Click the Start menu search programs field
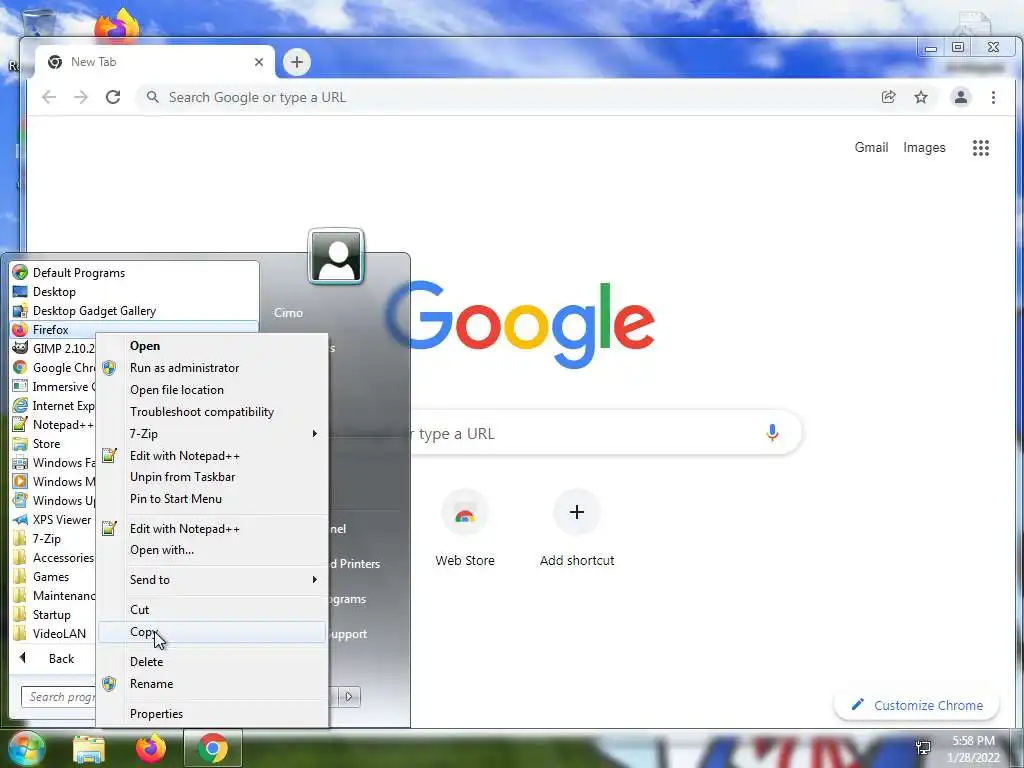1024x768 pixels. click(x=59, y=697)
